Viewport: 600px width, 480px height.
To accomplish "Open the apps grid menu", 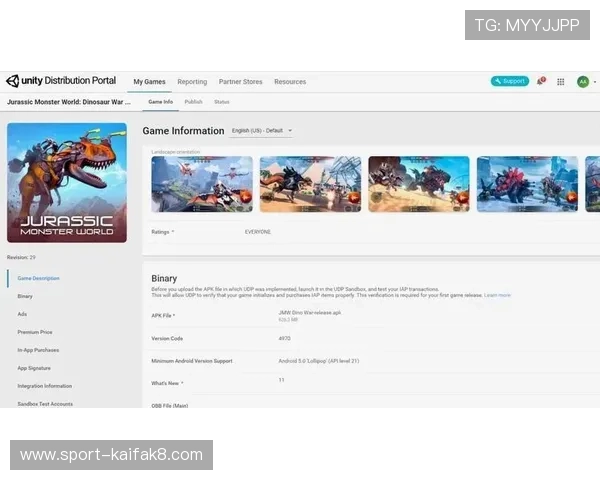I will click(561, 81).
